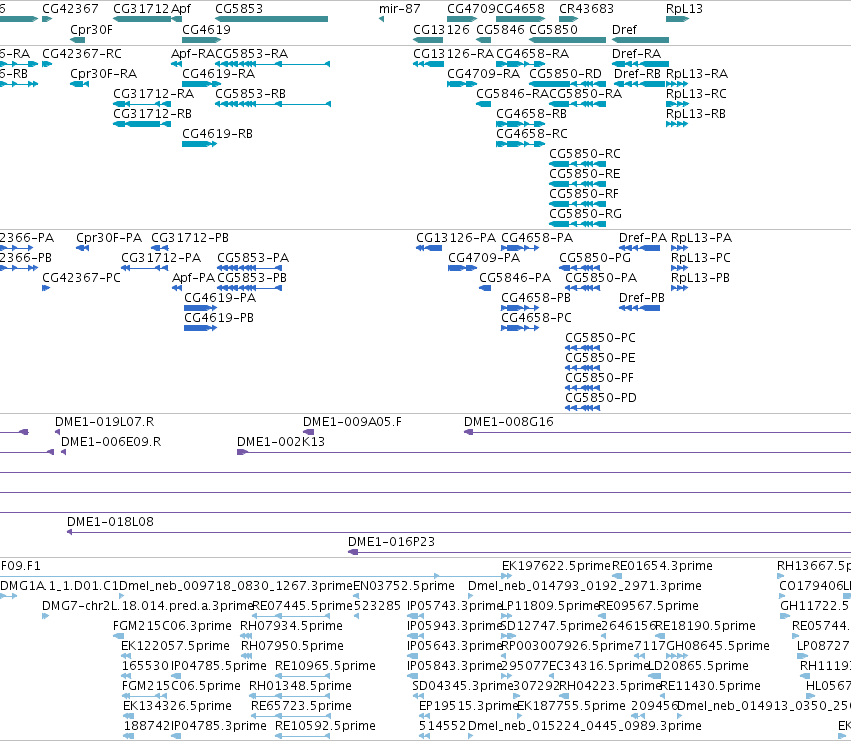This screenshot has height=741, width=851.
Task: Click the CG4709 gene label
Action: pyautogui.click(x=471, y=9)
